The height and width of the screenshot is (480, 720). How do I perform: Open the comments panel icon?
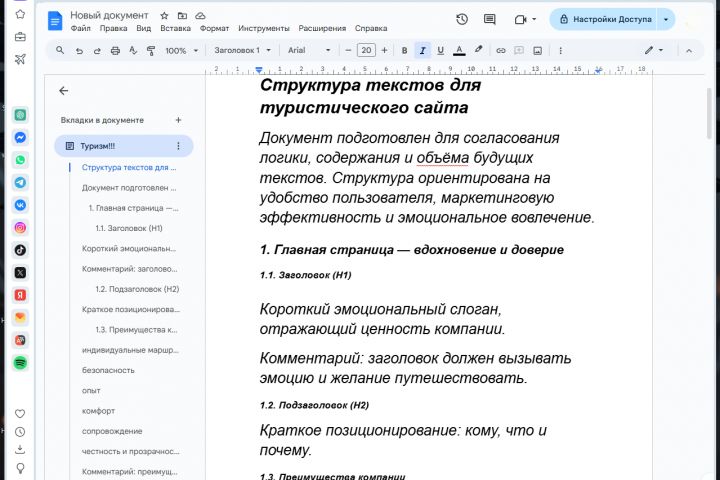tap(489, 19)
